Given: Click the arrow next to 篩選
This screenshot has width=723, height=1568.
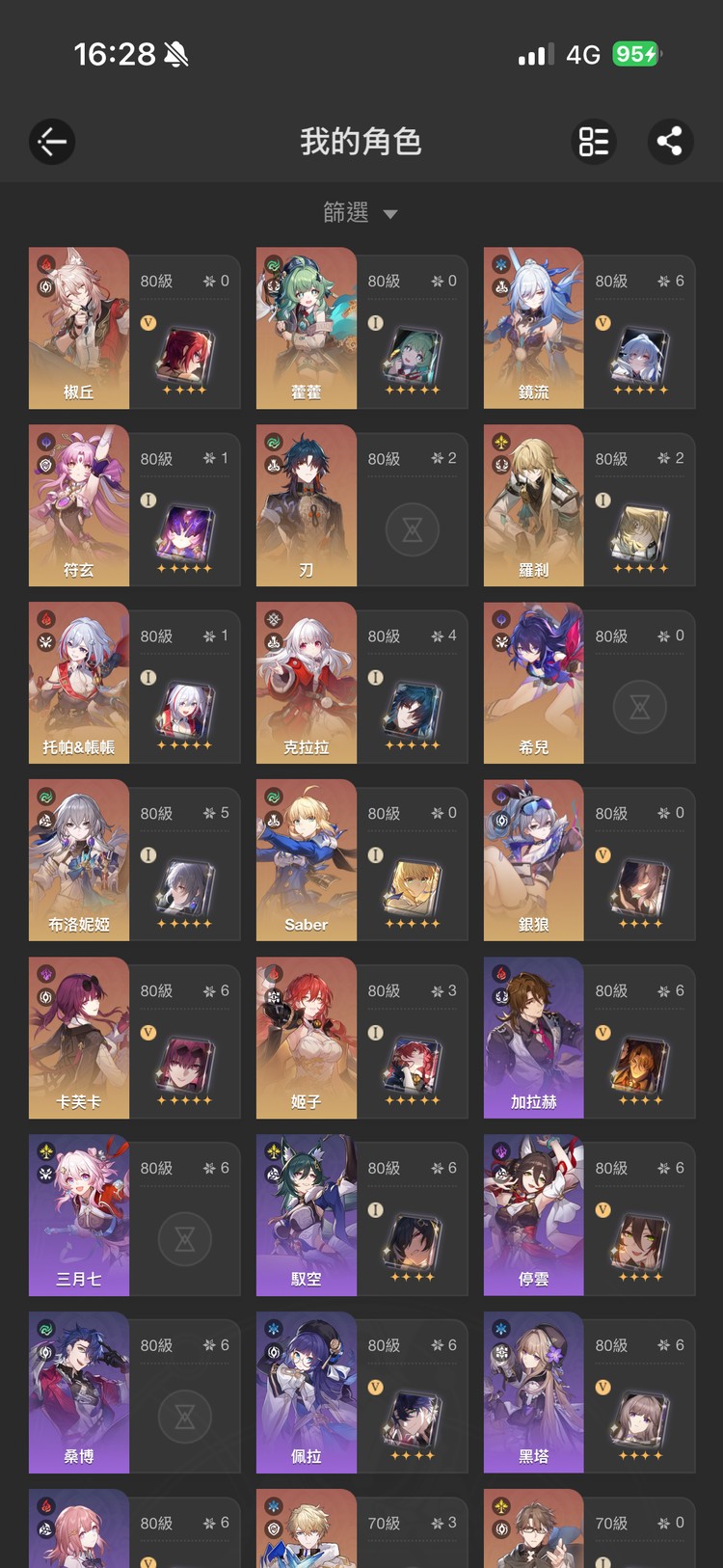Looking at the screenshot, I should pos(390,214).
